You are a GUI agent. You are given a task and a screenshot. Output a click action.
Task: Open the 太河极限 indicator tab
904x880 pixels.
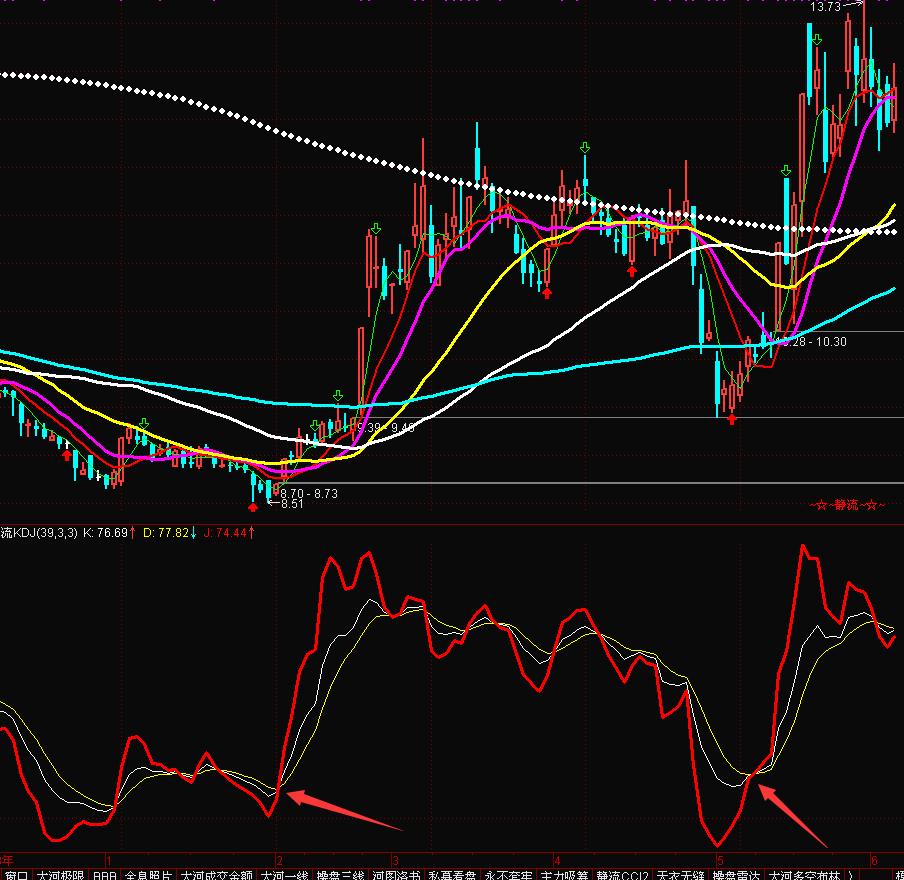pyautogui.click(x=61, y=874)
